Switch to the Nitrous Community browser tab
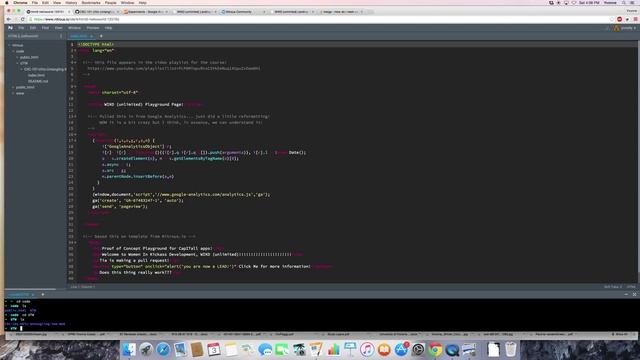This screenshot has width=640, height=360. pos(243,12)
